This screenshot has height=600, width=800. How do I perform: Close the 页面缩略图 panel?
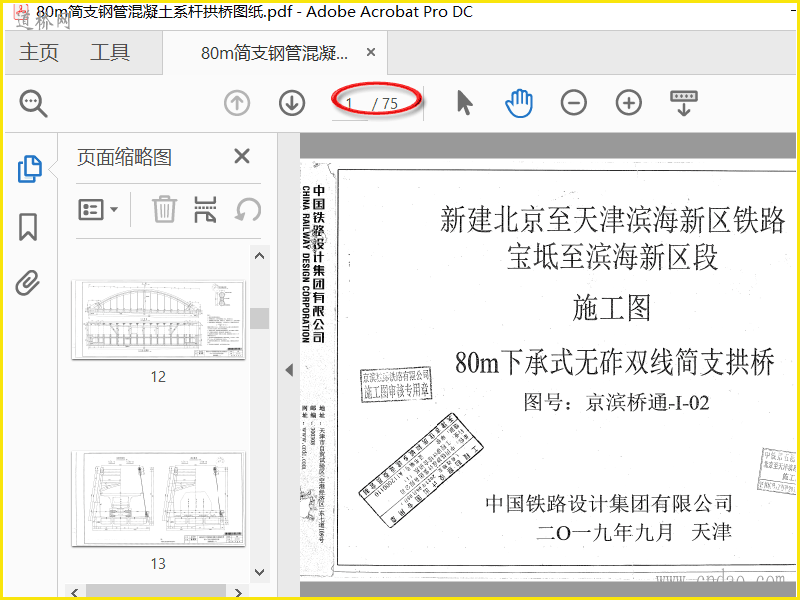[242, 156]
